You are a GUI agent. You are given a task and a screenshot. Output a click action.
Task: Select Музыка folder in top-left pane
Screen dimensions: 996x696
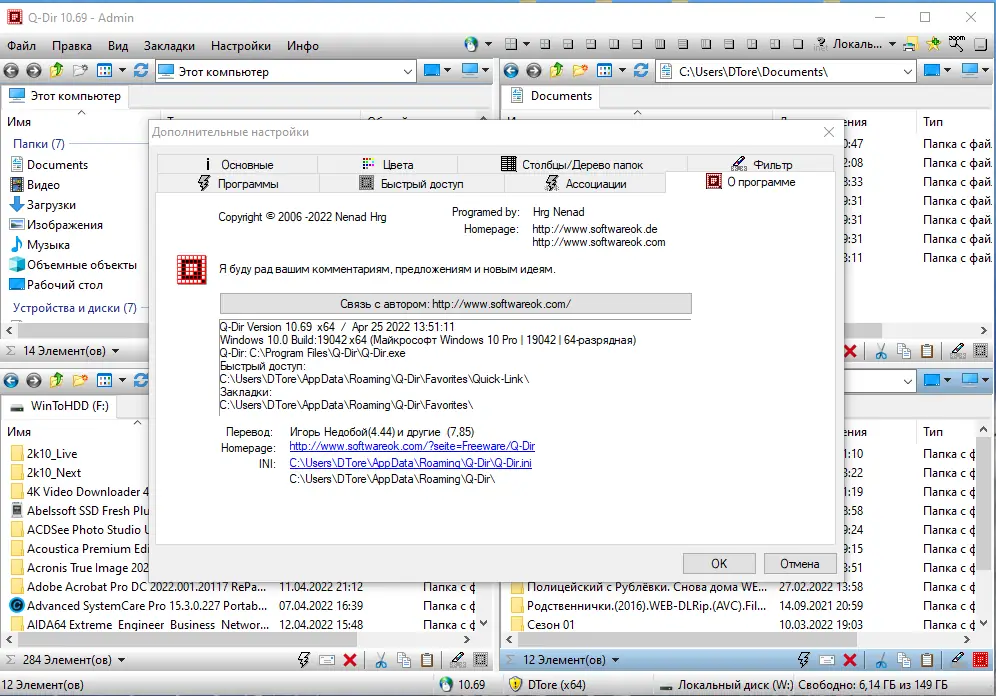pyautogui.click(x=40, y=245)
